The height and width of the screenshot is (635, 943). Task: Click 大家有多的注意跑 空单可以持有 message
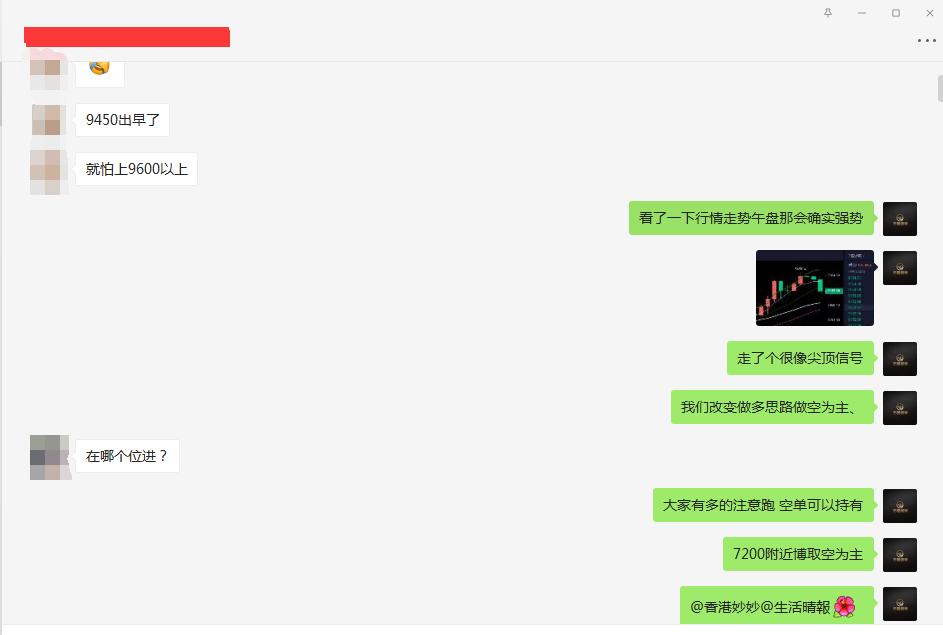pyautogui.click(x=763, y=505)
